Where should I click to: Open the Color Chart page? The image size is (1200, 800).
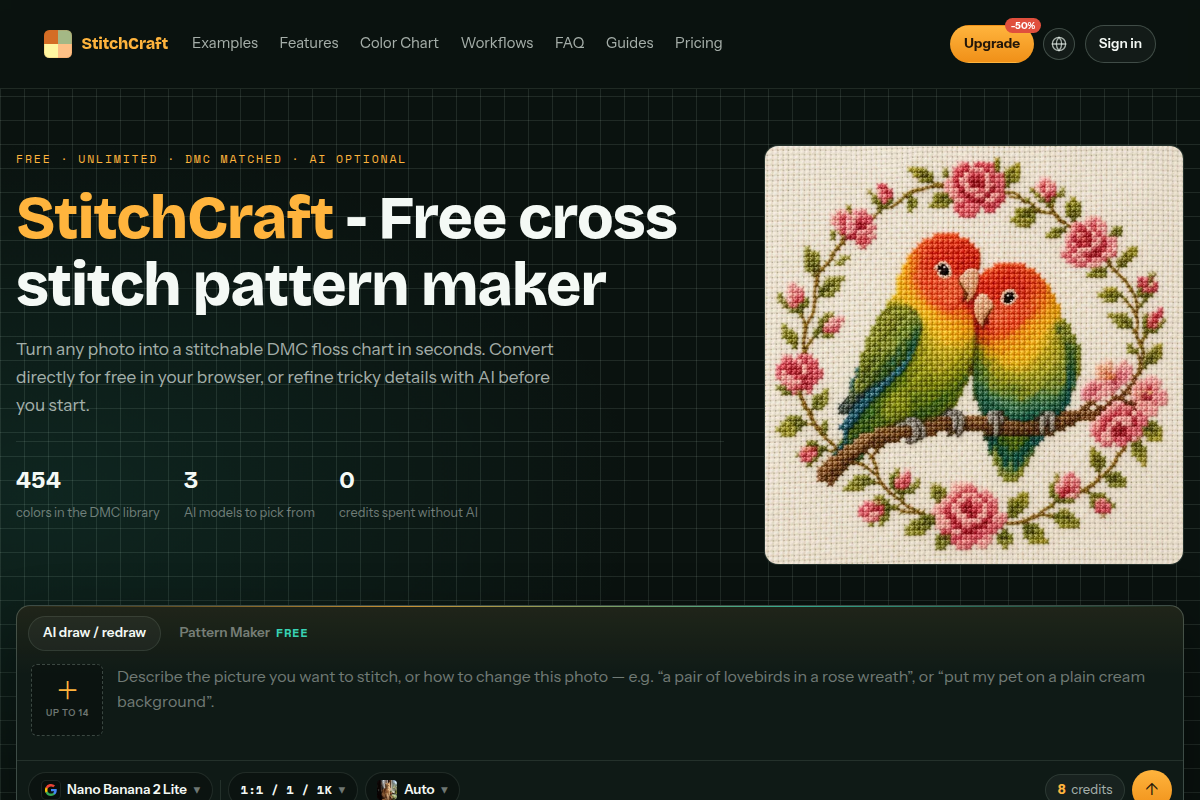399,43
